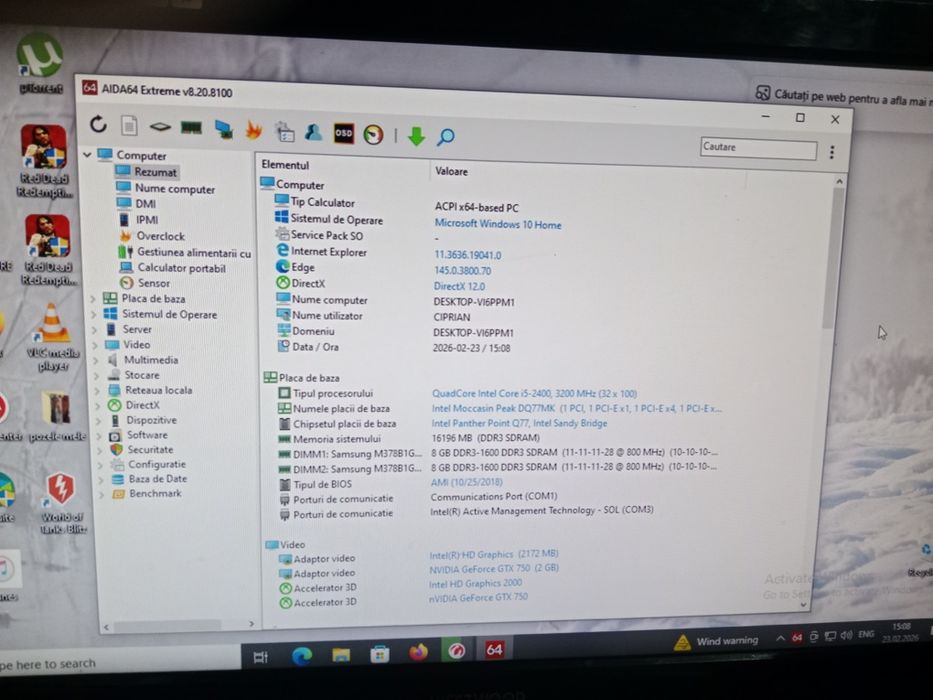
Task: Open Firefox from the taskbar
Action: click(418, 652)
